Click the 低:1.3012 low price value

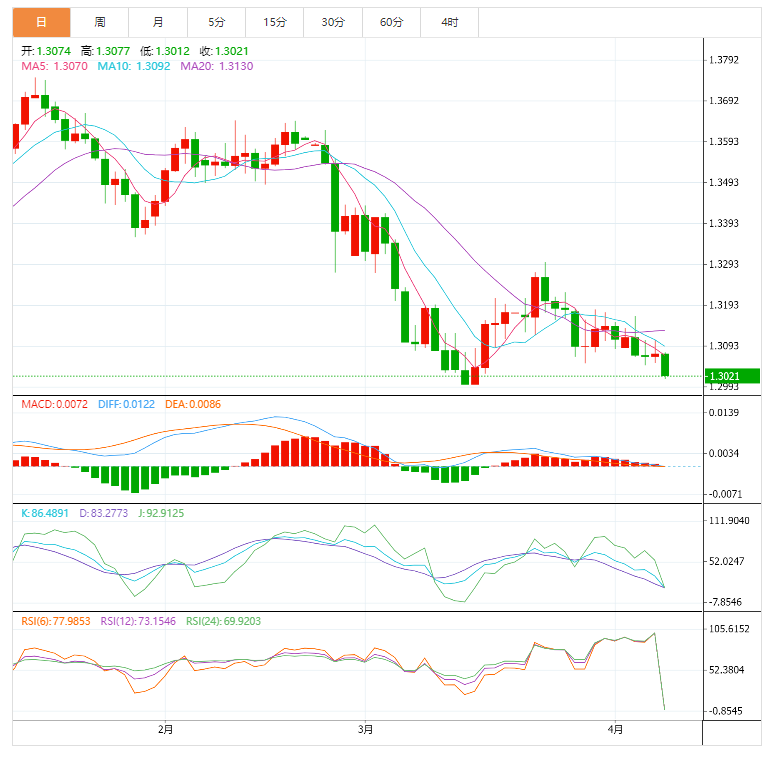pyautogui.click(x=164, y=51)
